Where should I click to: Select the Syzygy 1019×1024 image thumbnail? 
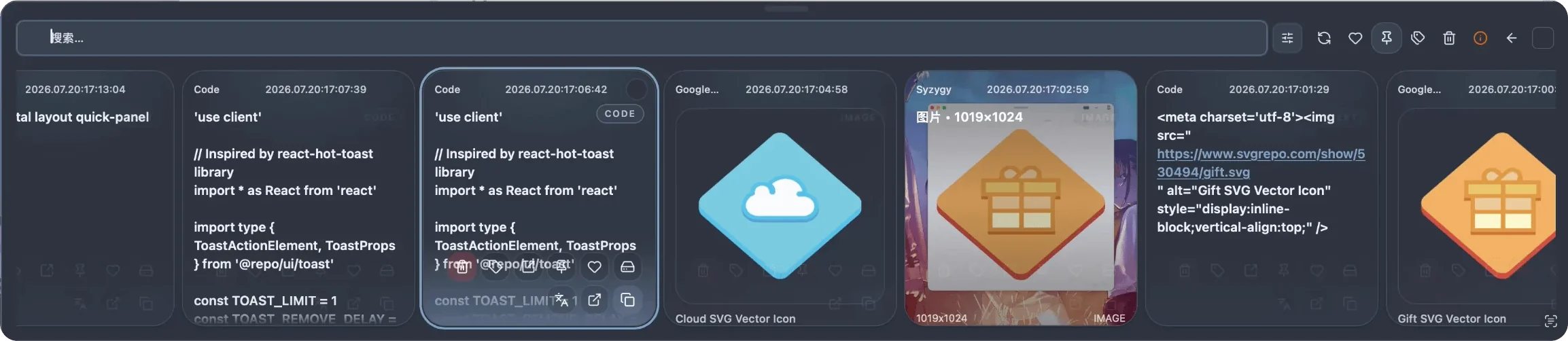coord(1021,198)
